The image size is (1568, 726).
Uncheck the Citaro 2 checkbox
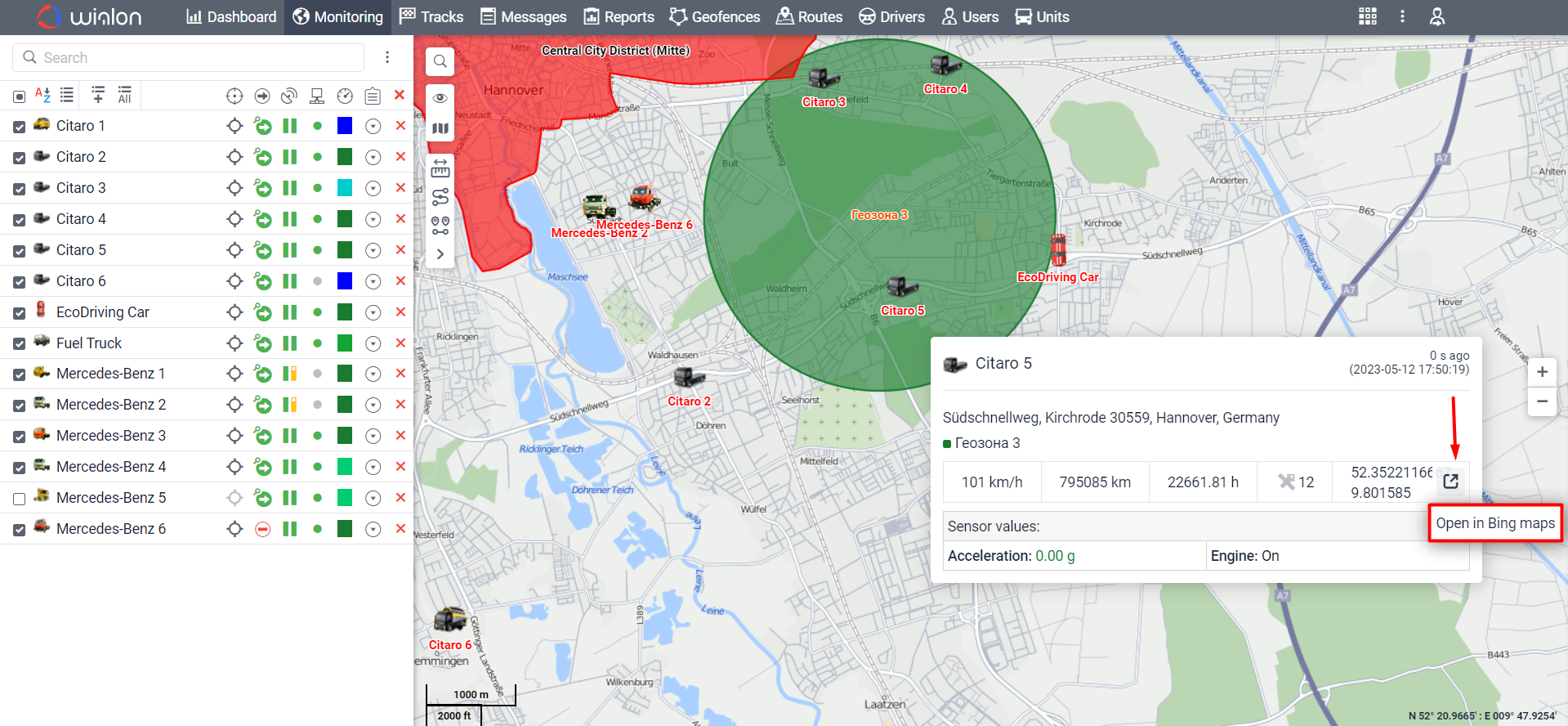point(20,158)
